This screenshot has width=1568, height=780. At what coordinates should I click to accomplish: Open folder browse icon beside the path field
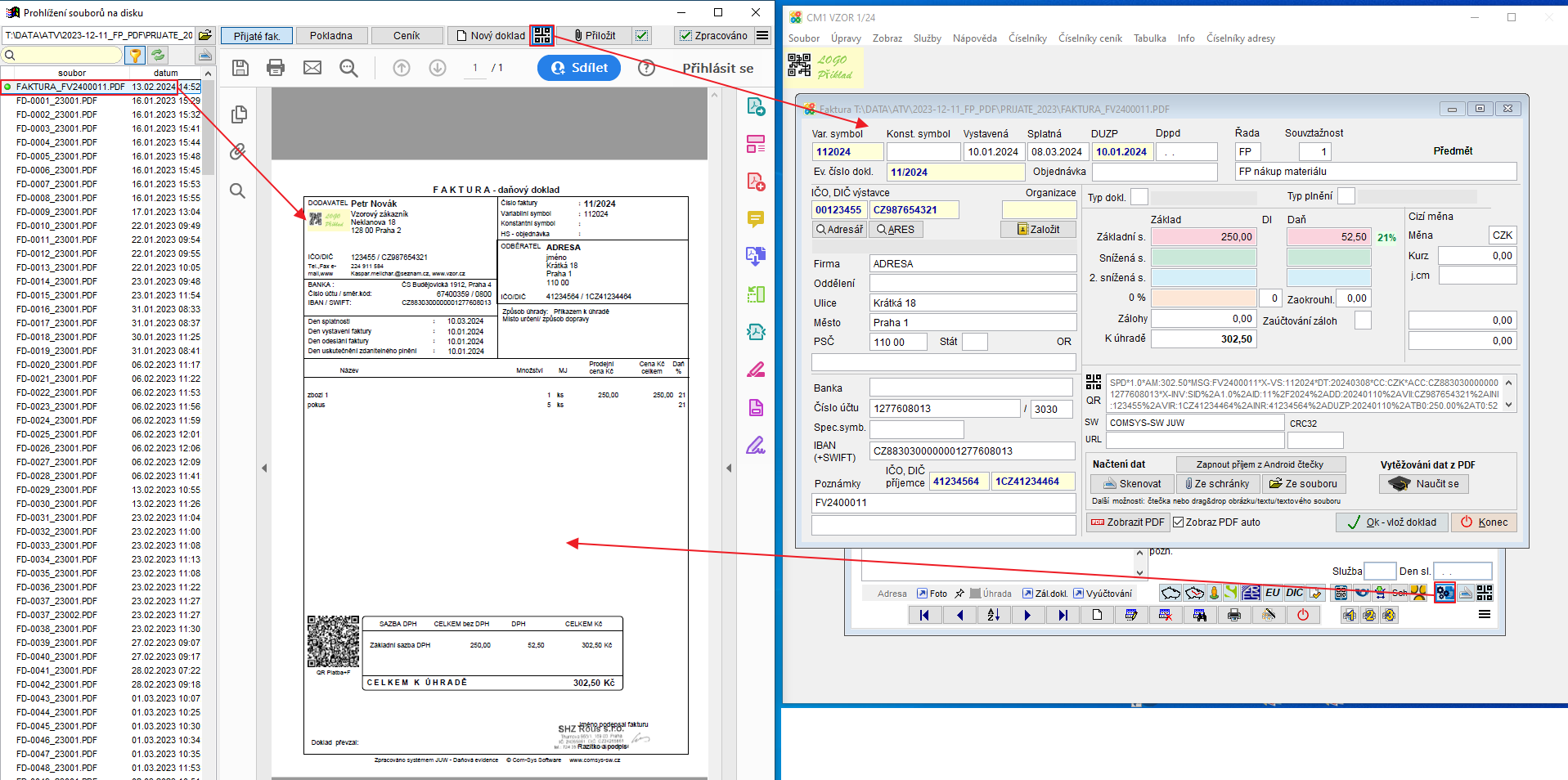204,35
